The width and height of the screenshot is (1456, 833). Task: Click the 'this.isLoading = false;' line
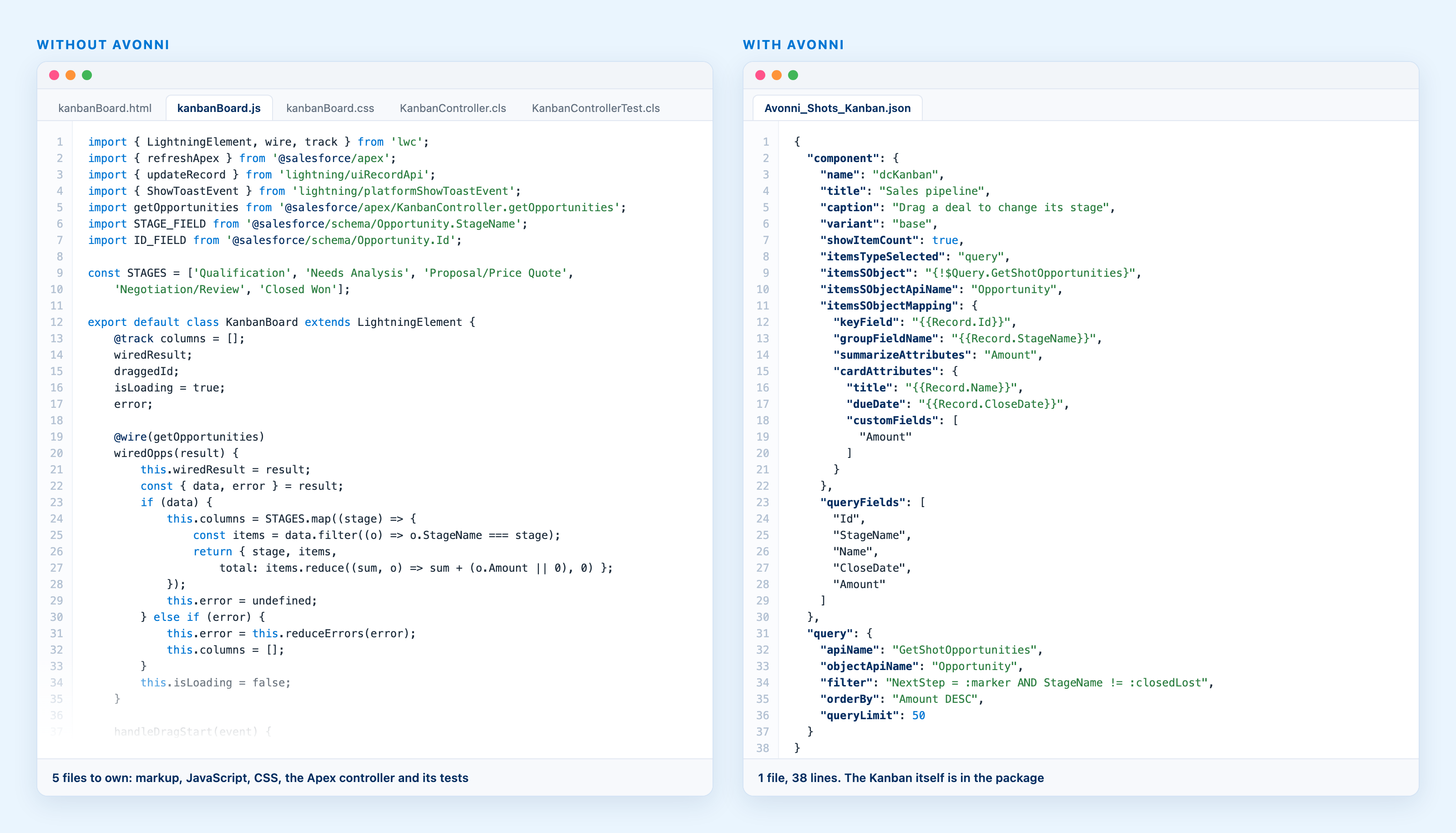coord(216,682)
